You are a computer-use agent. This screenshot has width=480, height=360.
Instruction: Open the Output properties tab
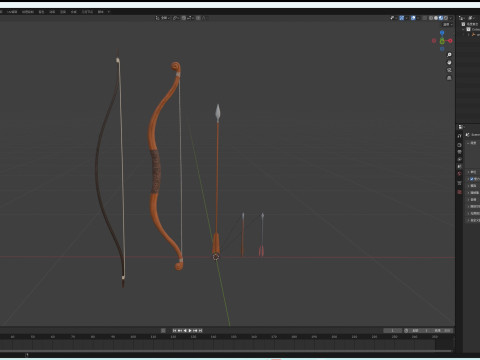[459, 152]
